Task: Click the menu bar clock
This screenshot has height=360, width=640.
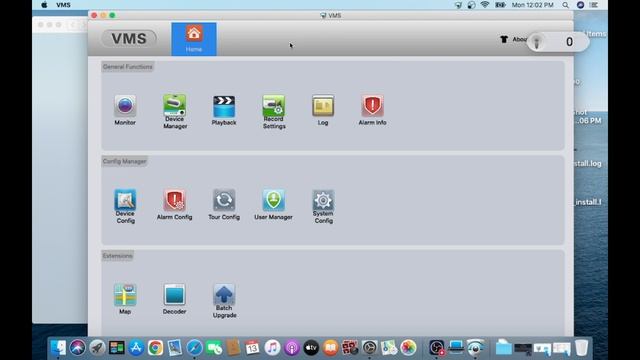Action: coord(533,5)
